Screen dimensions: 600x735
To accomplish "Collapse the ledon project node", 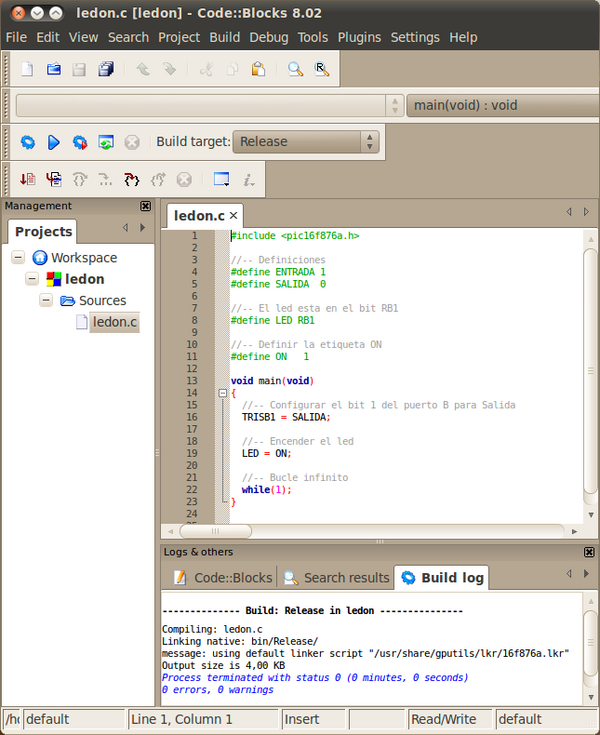I will tap(33, 279).
